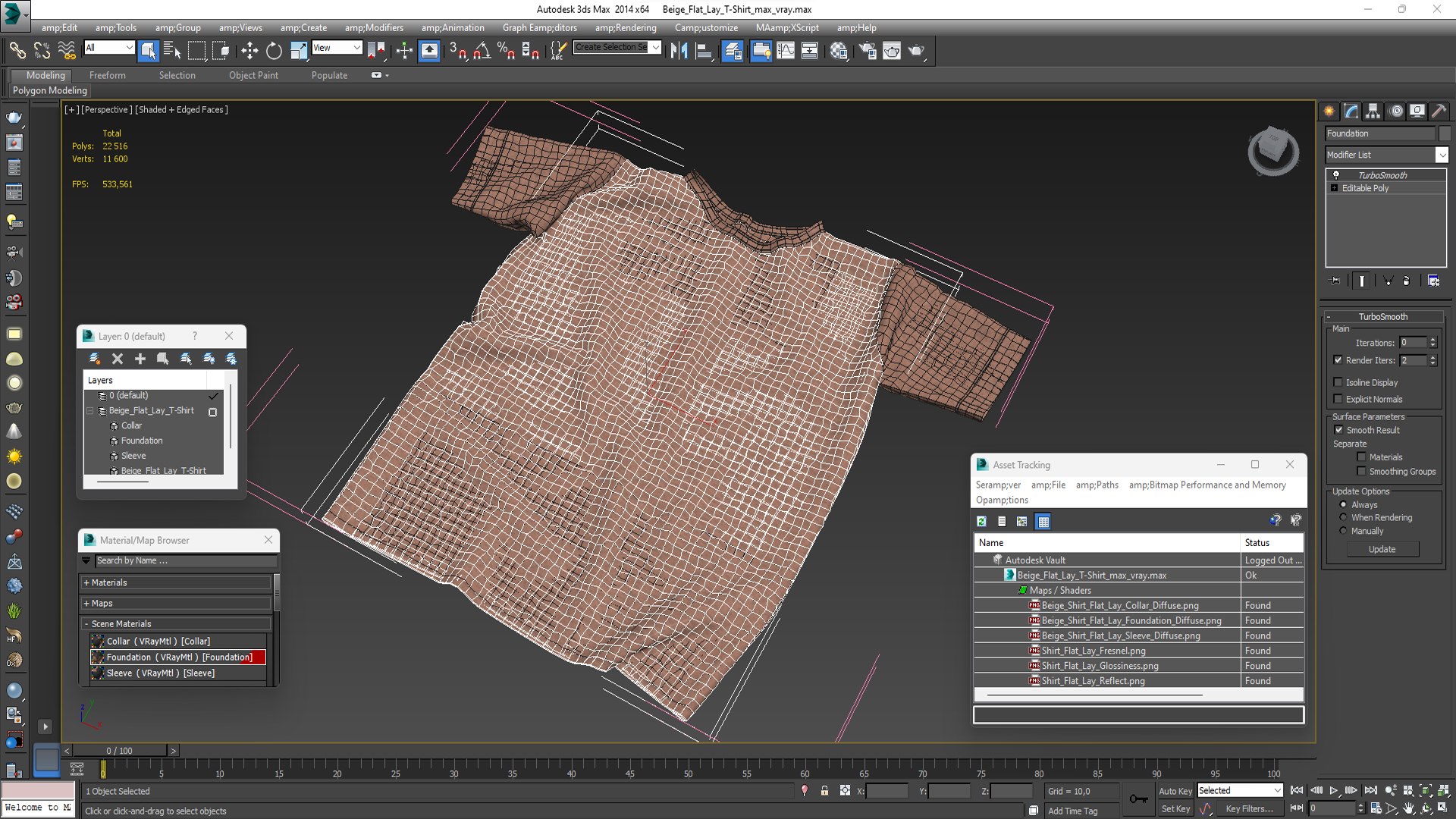Refresh the Asset Tracking list
Screen dimensions: 1456x819
pos(981,521)
